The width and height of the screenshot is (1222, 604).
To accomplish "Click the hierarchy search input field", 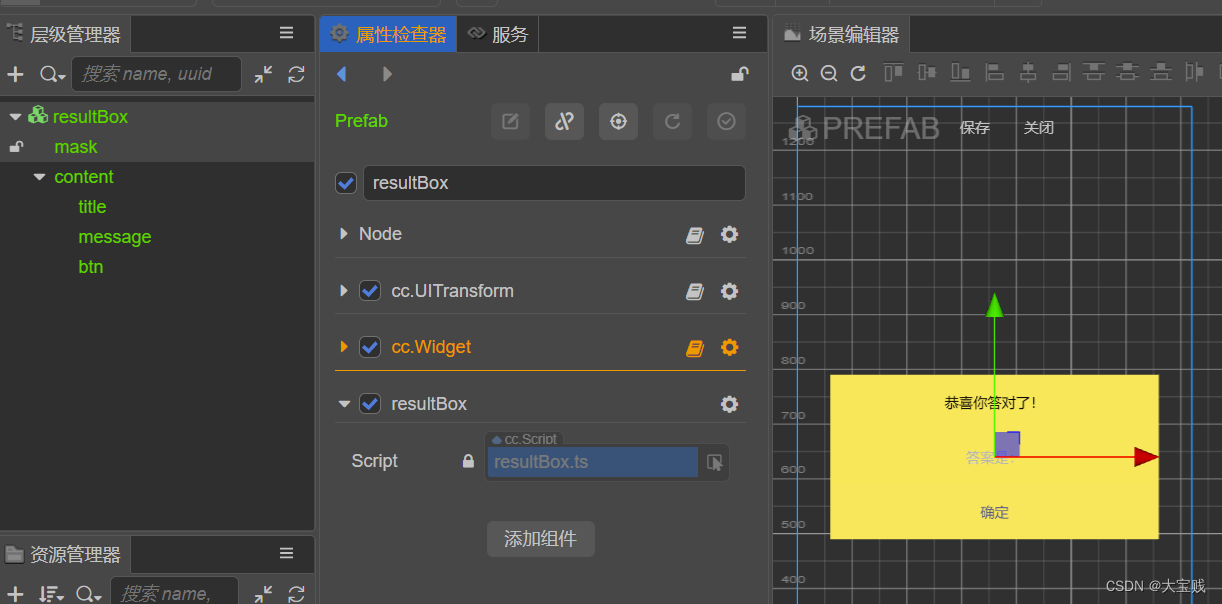I will click(x=158, y=74).
